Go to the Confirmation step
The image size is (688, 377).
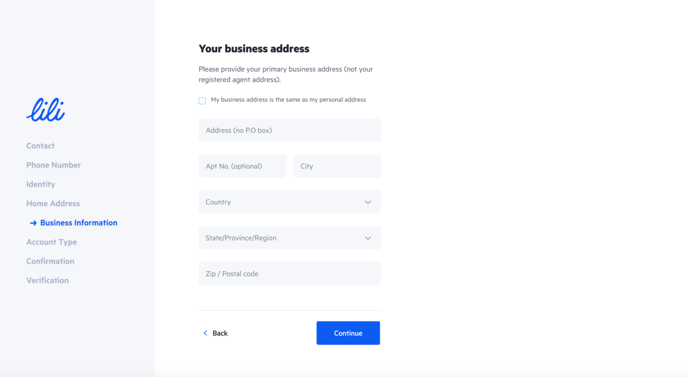(x=50, y=261)
